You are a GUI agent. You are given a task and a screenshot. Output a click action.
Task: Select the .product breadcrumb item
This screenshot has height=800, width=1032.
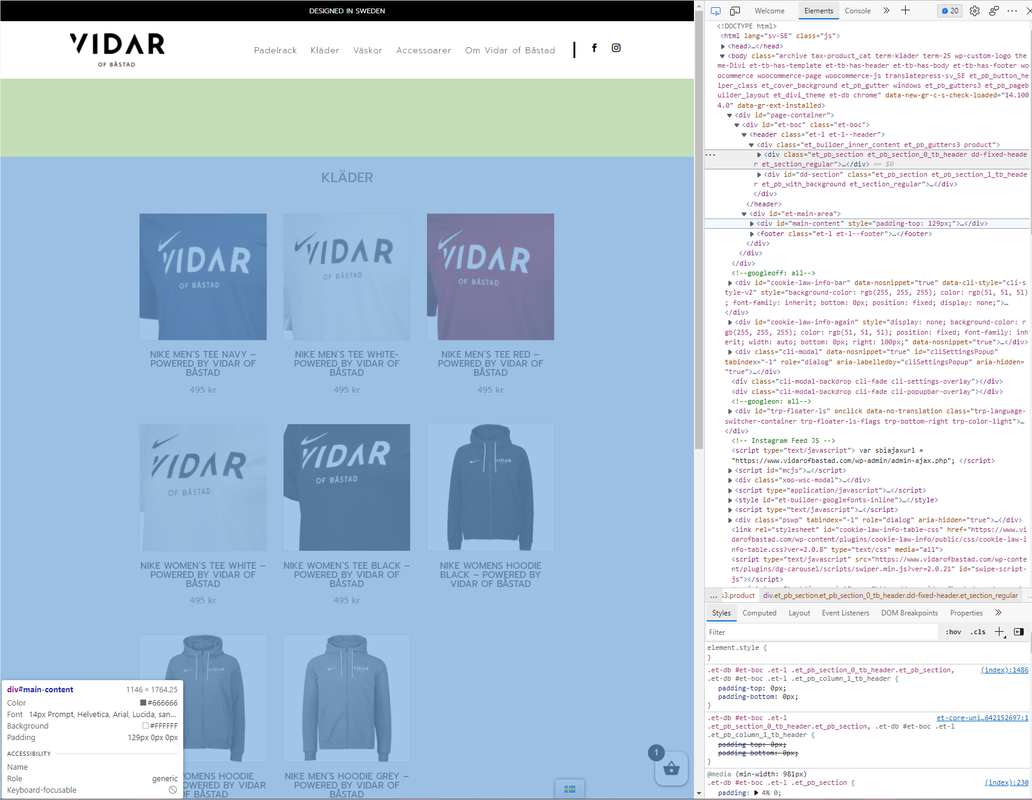[738, 595]
